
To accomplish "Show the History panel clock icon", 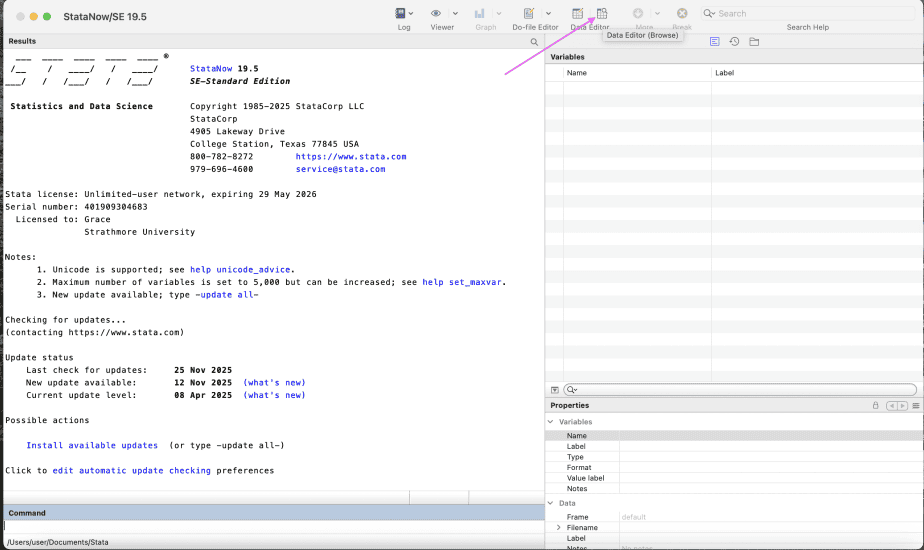I will coord(734,42).
